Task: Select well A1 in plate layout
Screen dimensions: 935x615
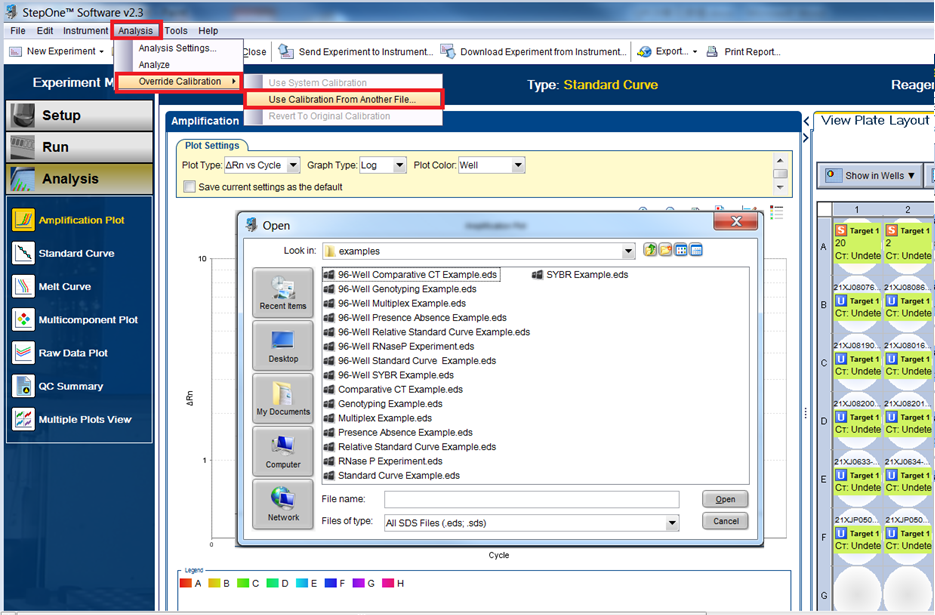Action: pos(857,242)
